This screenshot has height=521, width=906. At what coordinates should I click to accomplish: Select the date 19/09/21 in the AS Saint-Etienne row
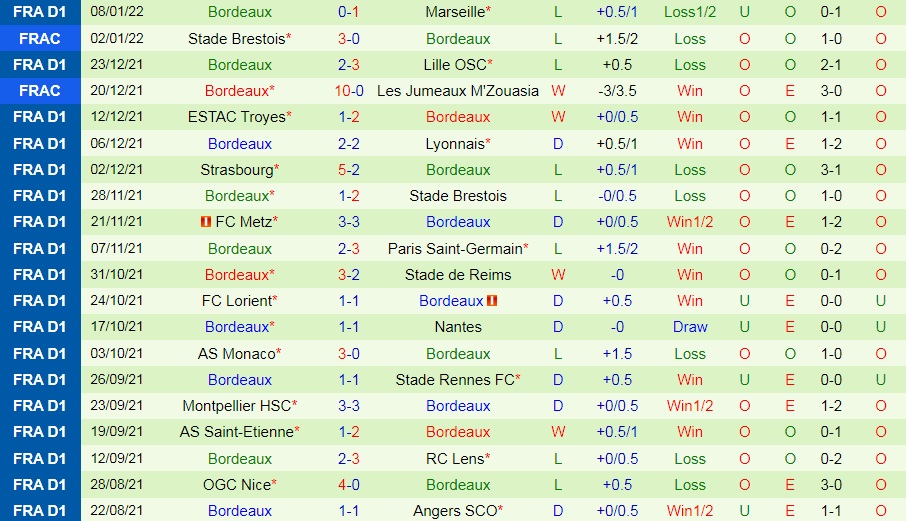coord(117,431)
